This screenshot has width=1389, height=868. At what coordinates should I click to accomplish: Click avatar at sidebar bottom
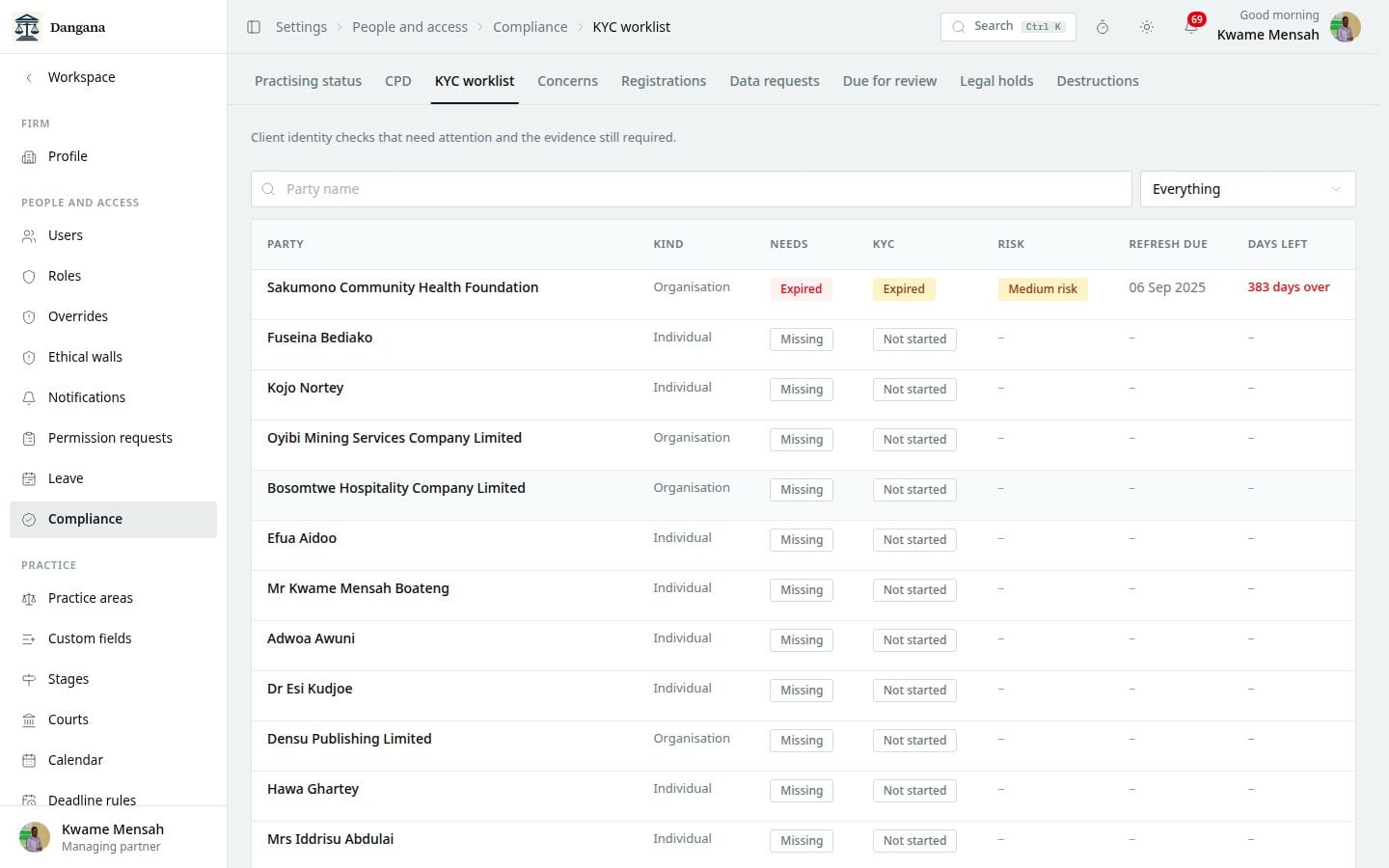click(35, 837)
